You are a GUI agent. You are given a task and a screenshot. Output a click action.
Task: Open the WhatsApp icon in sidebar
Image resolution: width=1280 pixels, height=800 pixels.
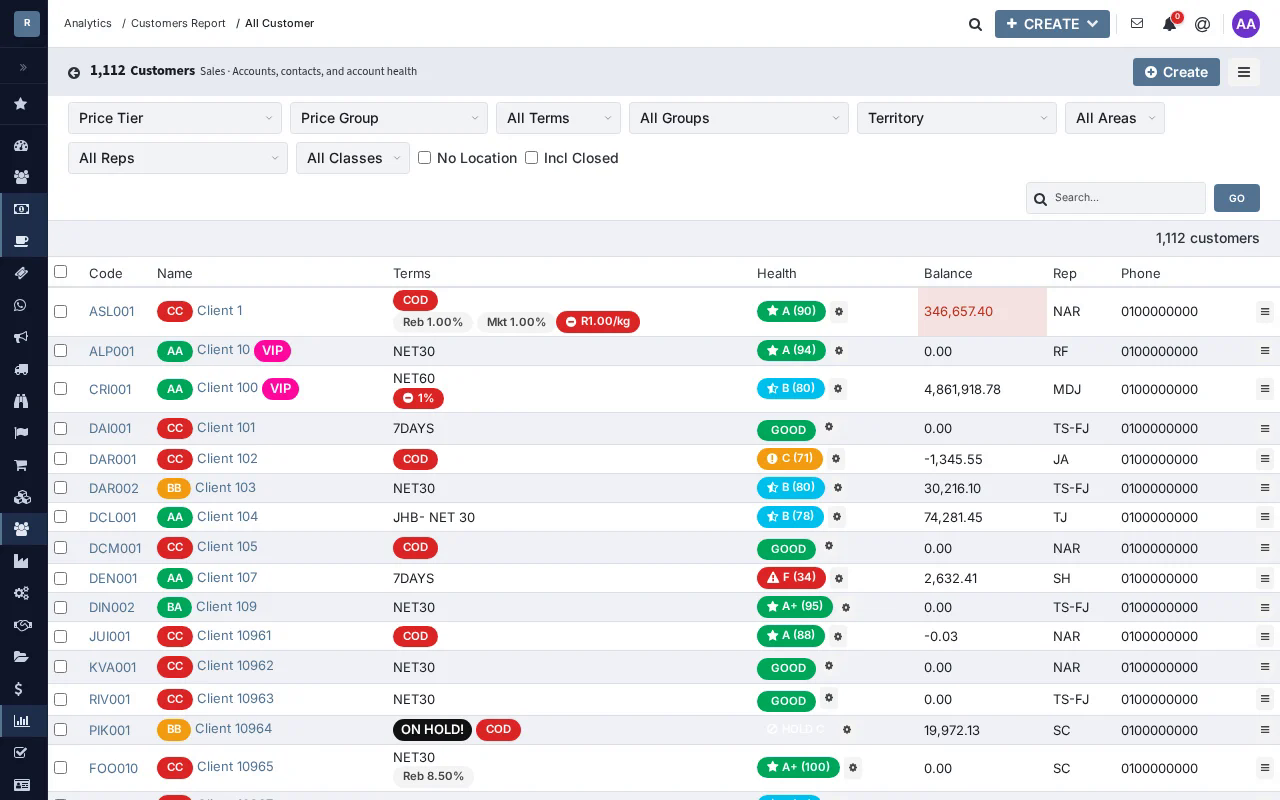[21, 305]
